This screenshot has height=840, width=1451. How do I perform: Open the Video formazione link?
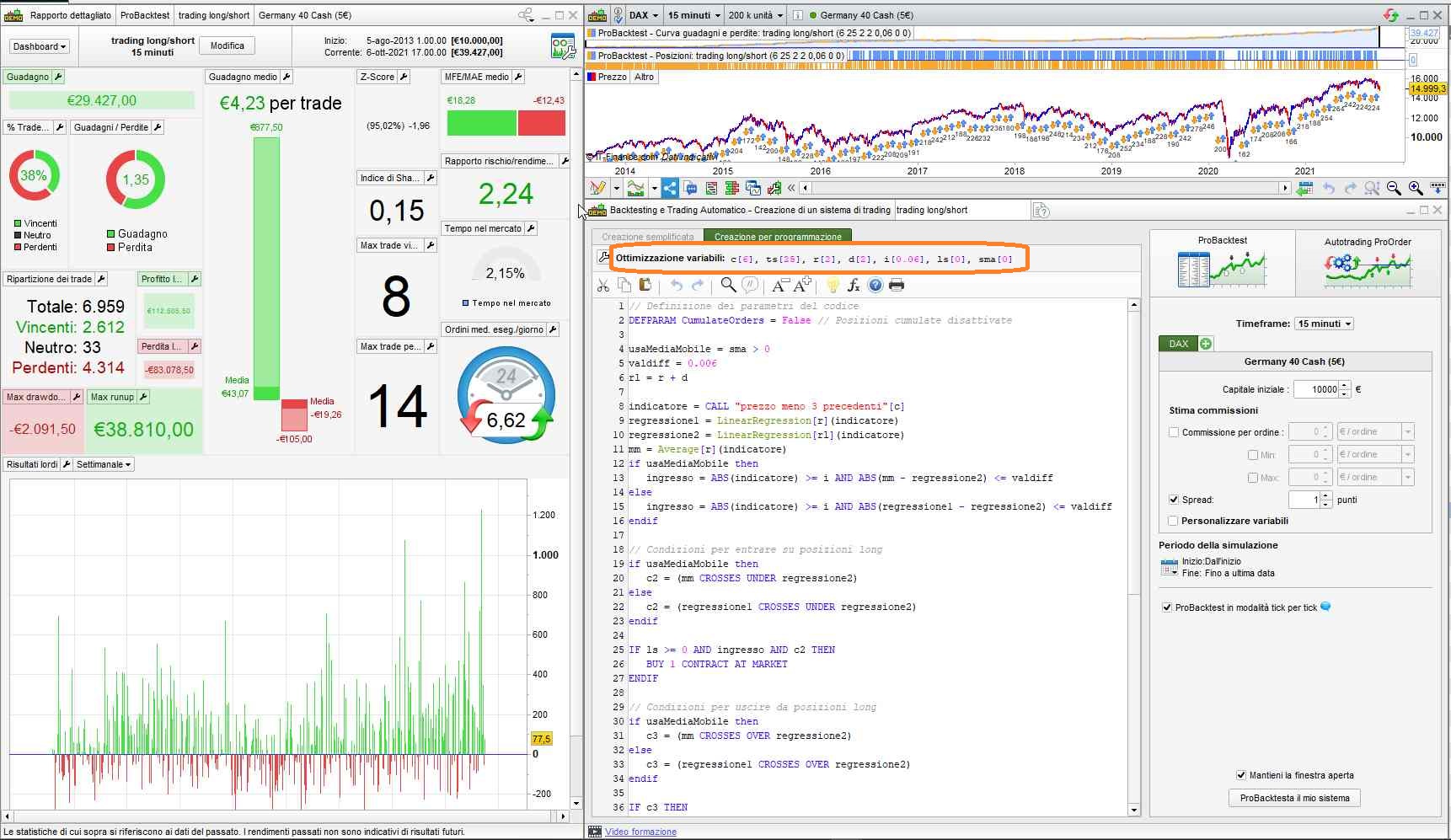coord(640,832)
